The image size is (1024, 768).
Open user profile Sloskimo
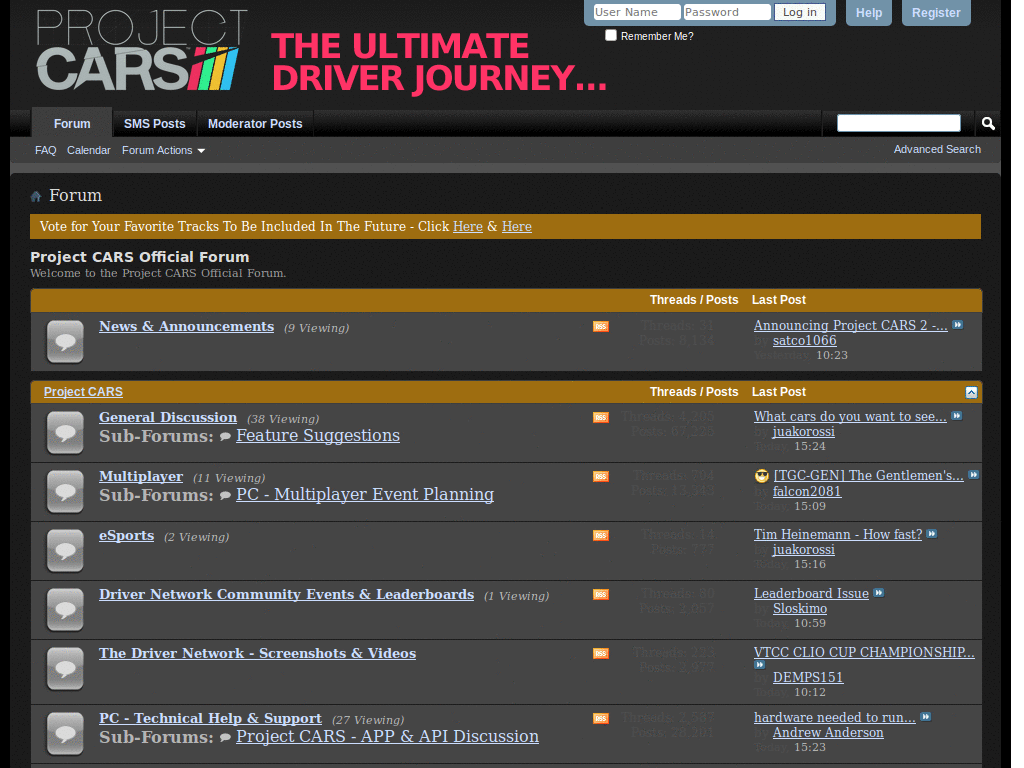coord(800,609)
